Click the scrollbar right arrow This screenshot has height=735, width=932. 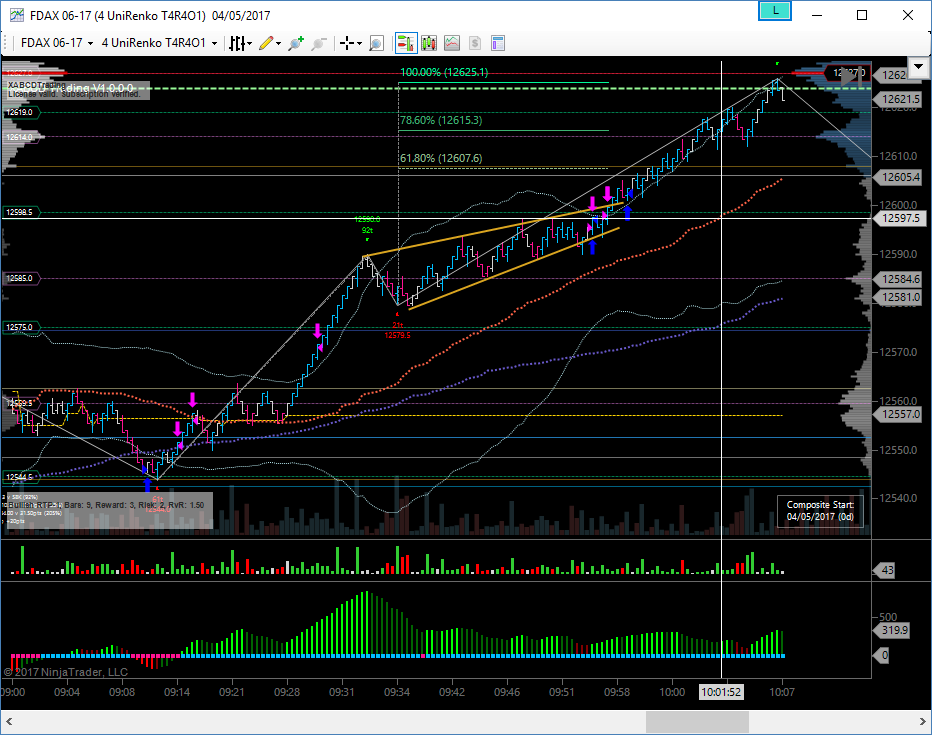[x=923, y=723]
